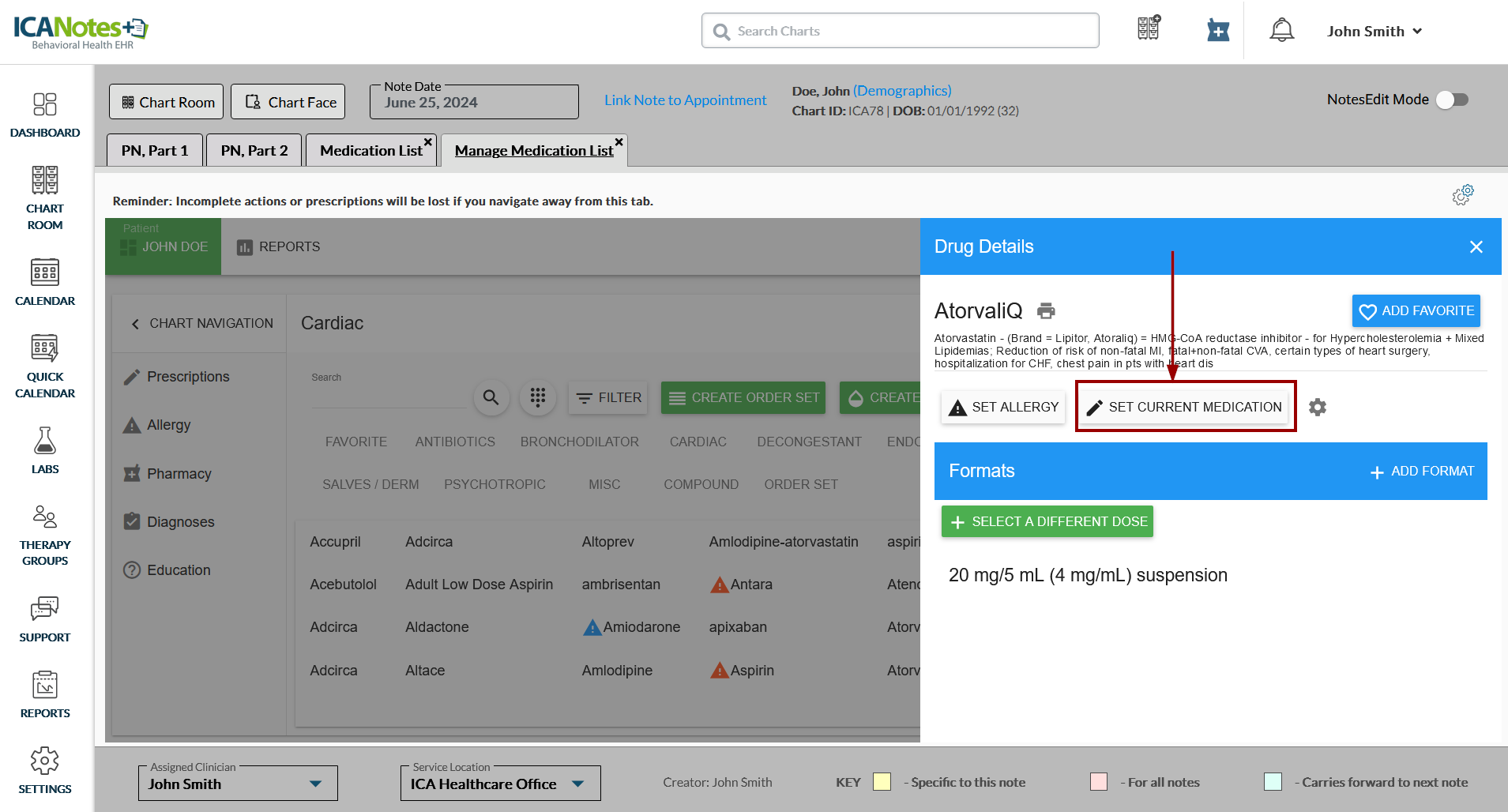This screenshot has height=812, width=1508.
Task: Collapse Chart Navigation using the back chevron
Action: (x=135, y=324)
